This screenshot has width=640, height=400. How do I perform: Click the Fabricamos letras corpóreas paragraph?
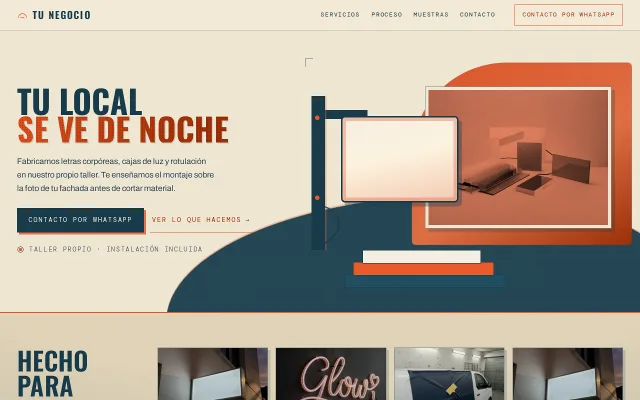pos(116,175)
